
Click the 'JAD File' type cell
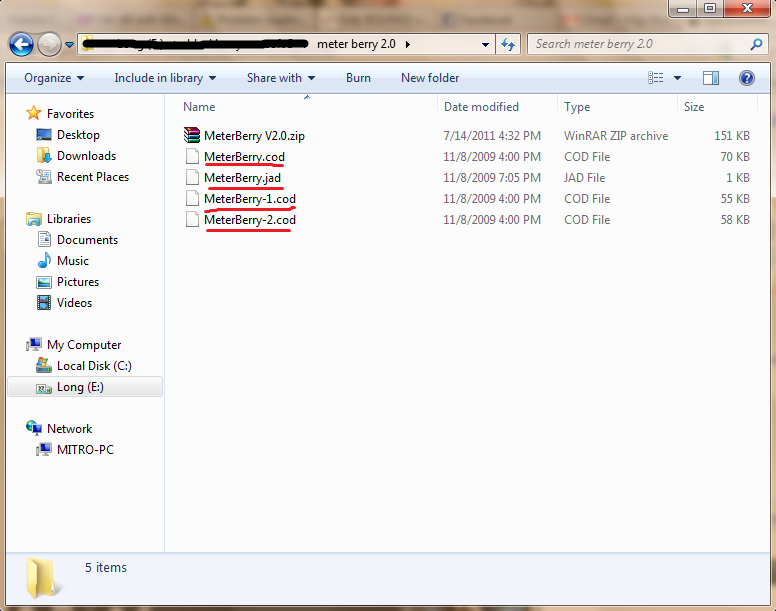pos(584,178)
